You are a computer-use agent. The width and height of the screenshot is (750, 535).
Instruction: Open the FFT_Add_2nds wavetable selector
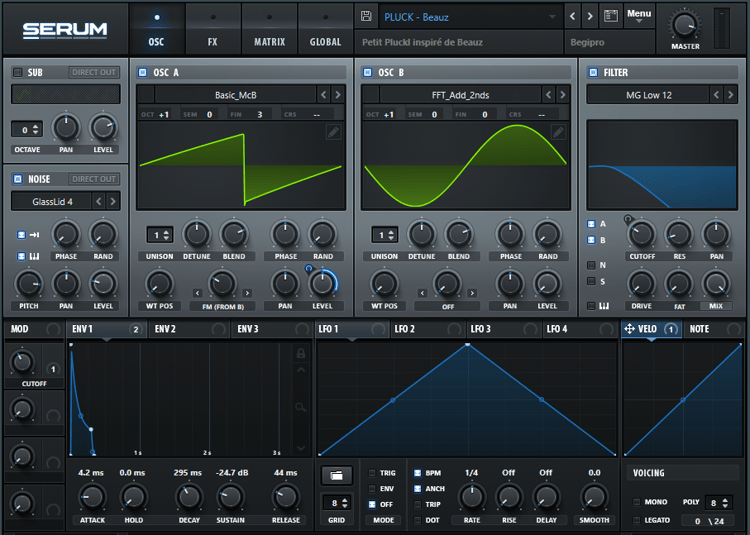pyautogui.click(x=460, y=95)
